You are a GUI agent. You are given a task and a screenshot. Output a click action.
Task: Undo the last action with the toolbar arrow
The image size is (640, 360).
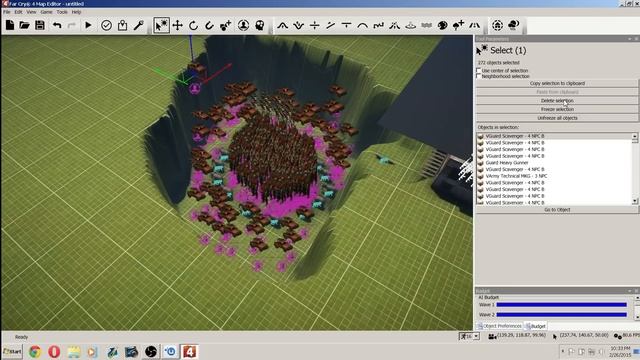point(57,25)
